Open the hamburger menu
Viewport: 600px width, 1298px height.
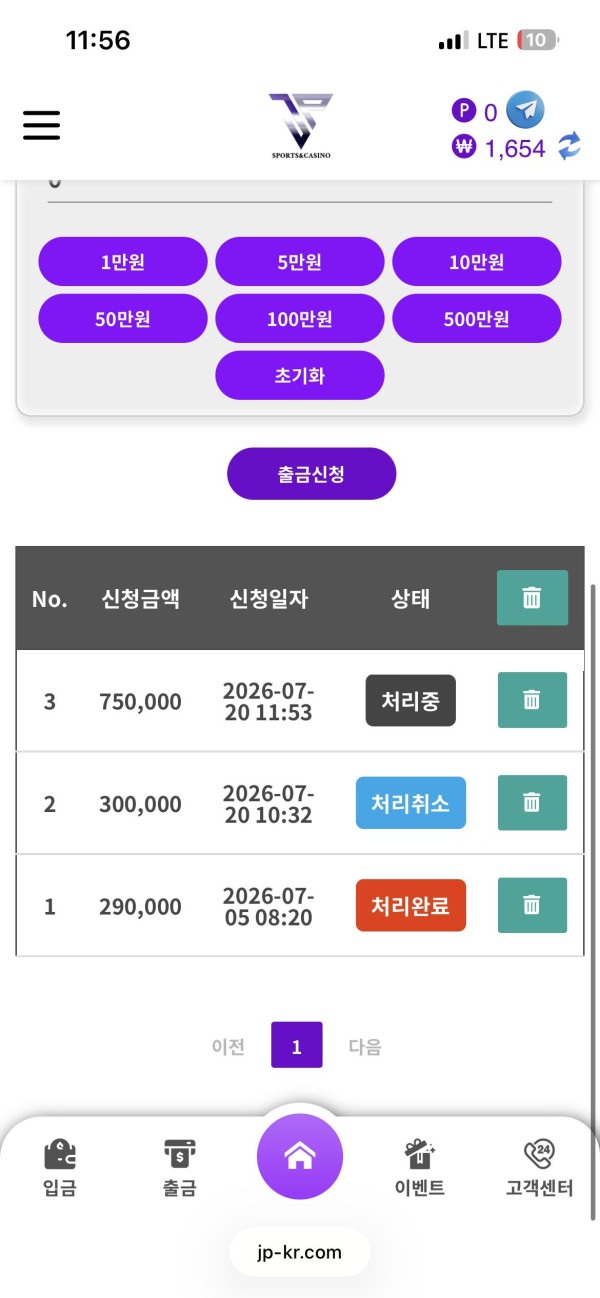[41, 125]
